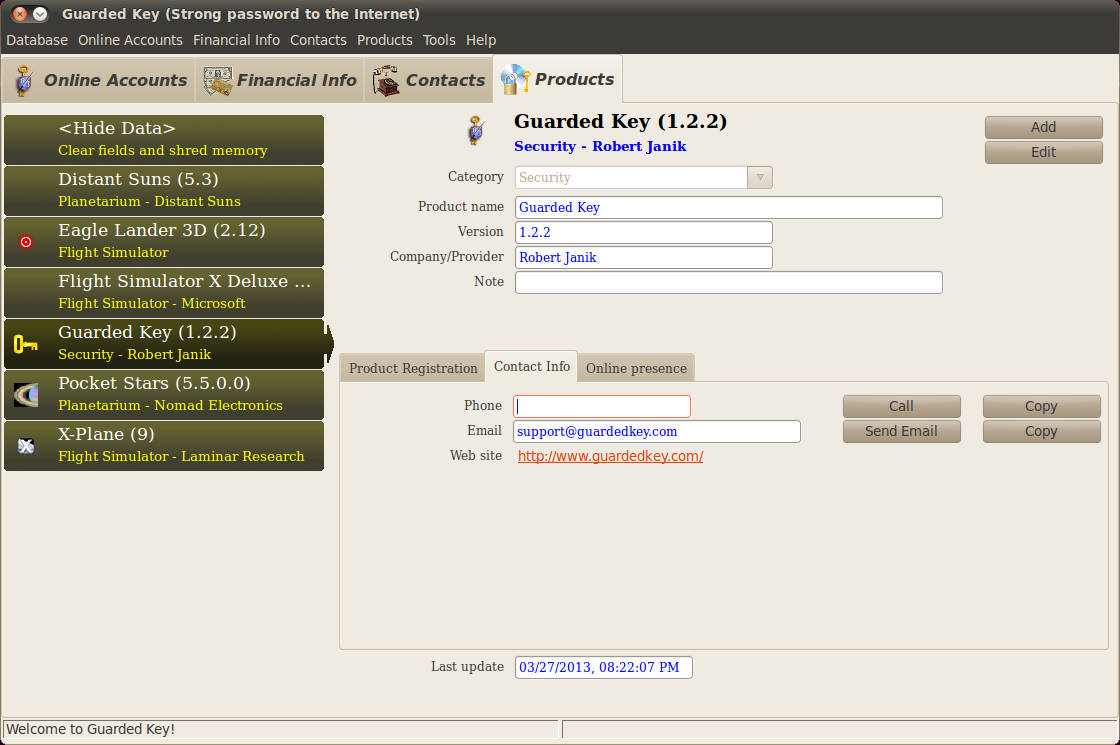Click the Version field
The width and height of the screenshot is (1120, 745).
[644, 232]
